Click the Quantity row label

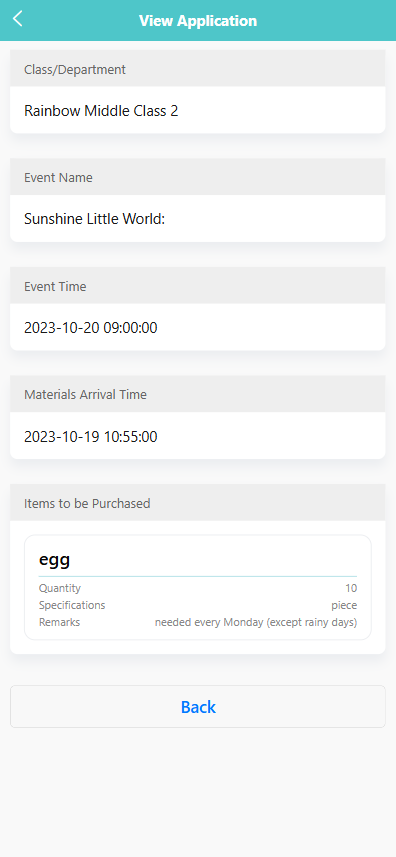60,588
